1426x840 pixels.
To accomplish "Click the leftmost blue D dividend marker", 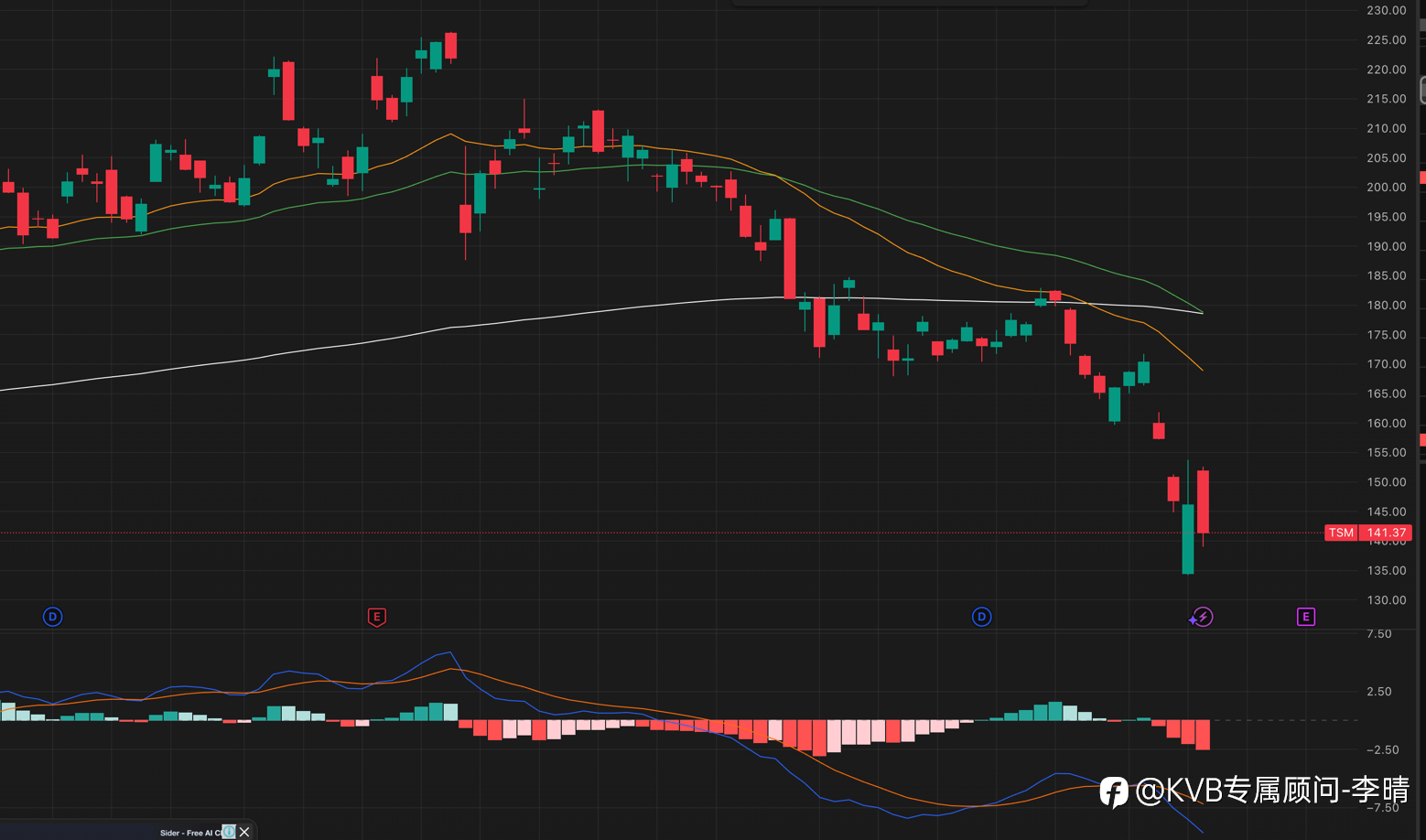I will [x=53, y=617].
